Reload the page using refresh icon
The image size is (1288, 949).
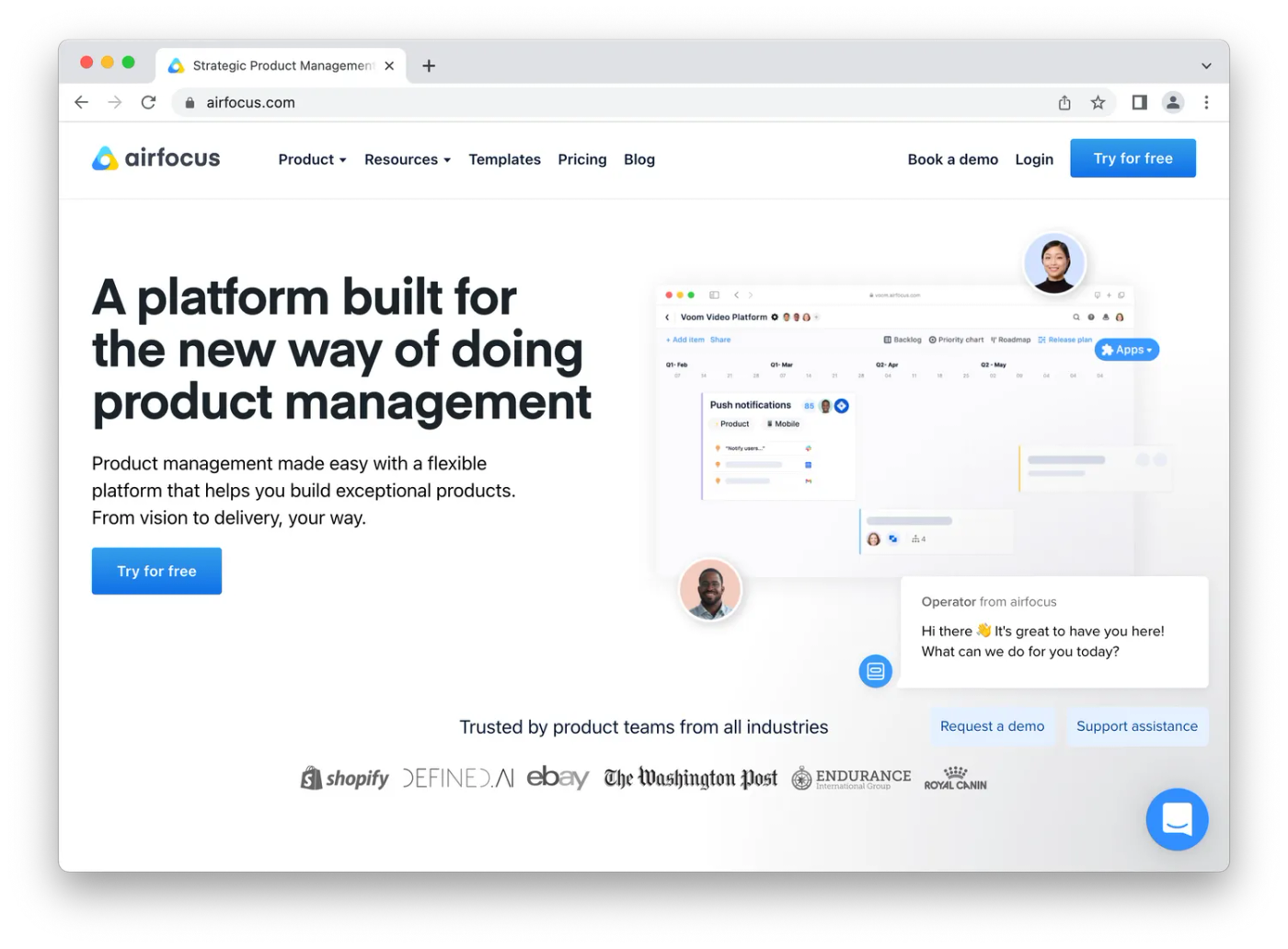[x=148, y=103]
